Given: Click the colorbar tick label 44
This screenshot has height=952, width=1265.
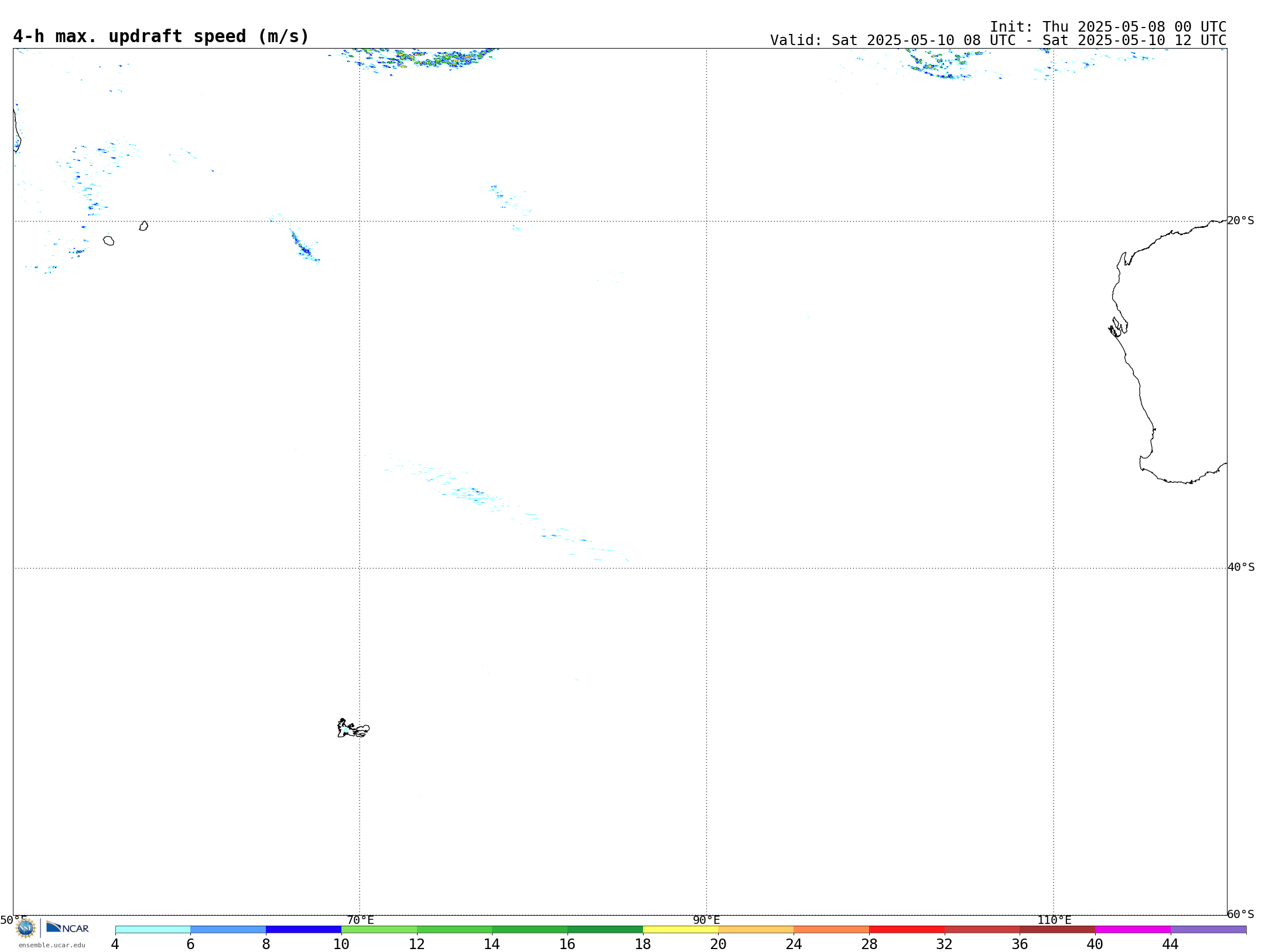Looking at the screenshot, I should 1171,944.
